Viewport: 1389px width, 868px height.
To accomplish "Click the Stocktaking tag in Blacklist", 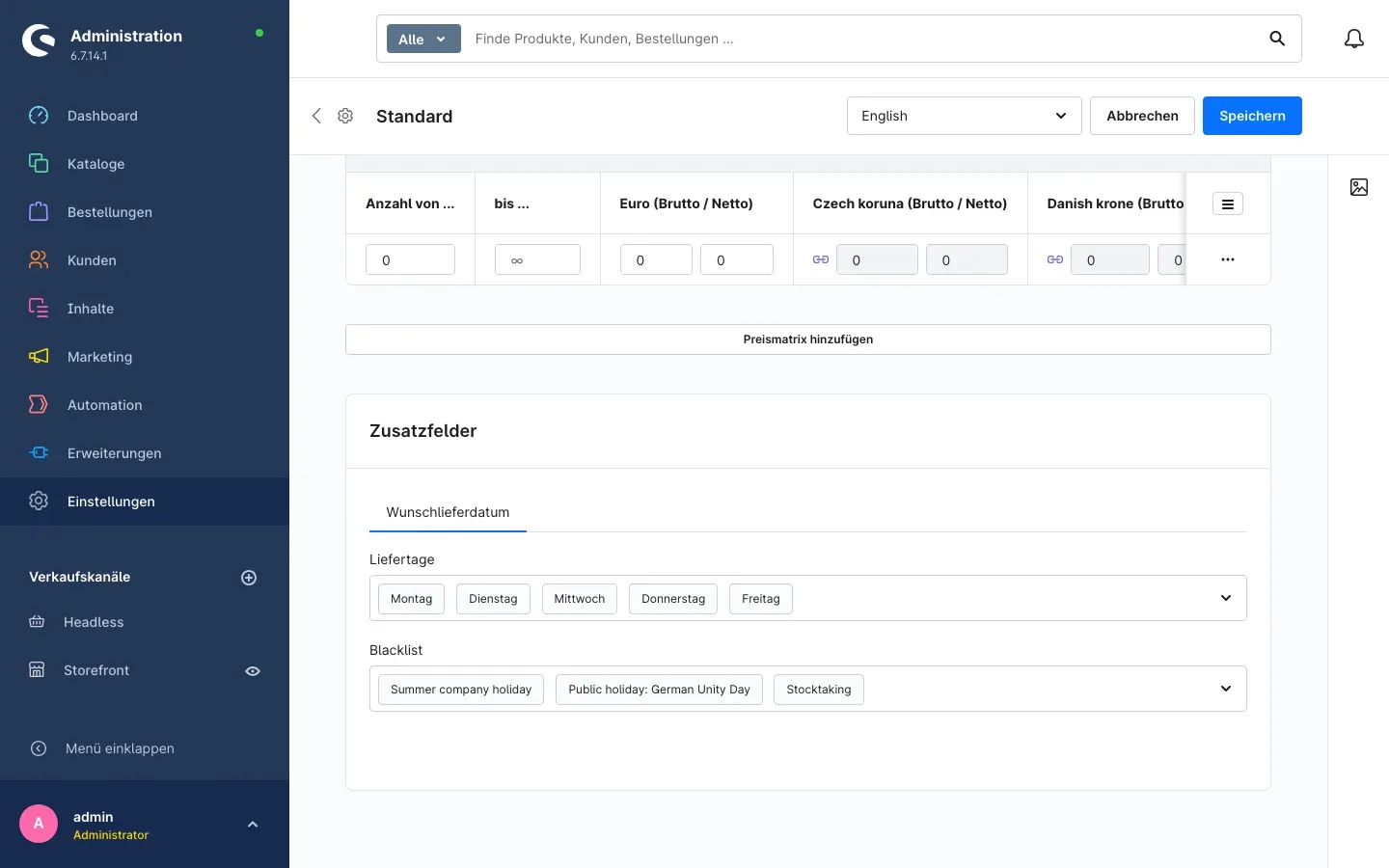I will coord(819,690).
